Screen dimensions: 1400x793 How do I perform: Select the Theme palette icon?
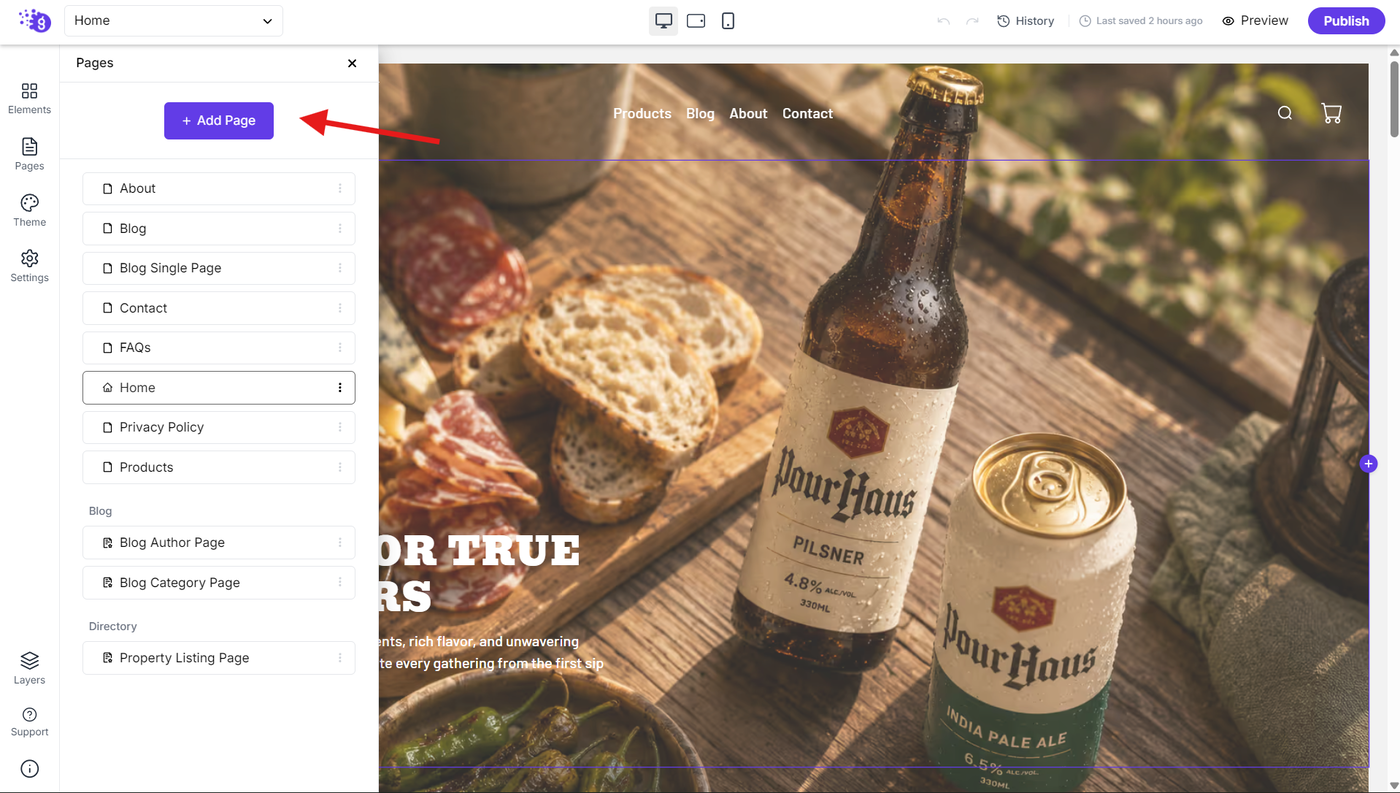(29, 203)
